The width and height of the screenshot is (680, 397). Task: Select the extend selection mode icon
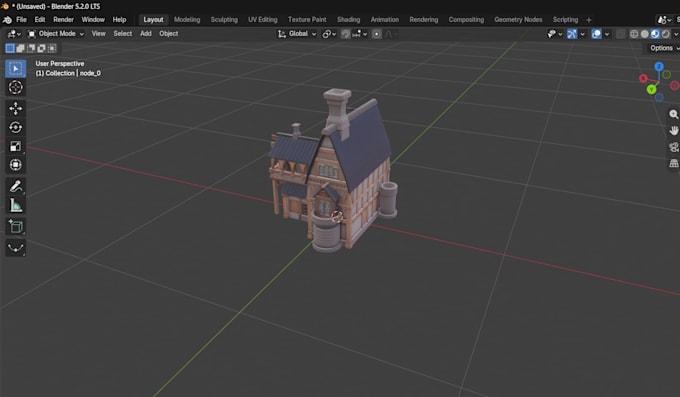tap(20, 48)
